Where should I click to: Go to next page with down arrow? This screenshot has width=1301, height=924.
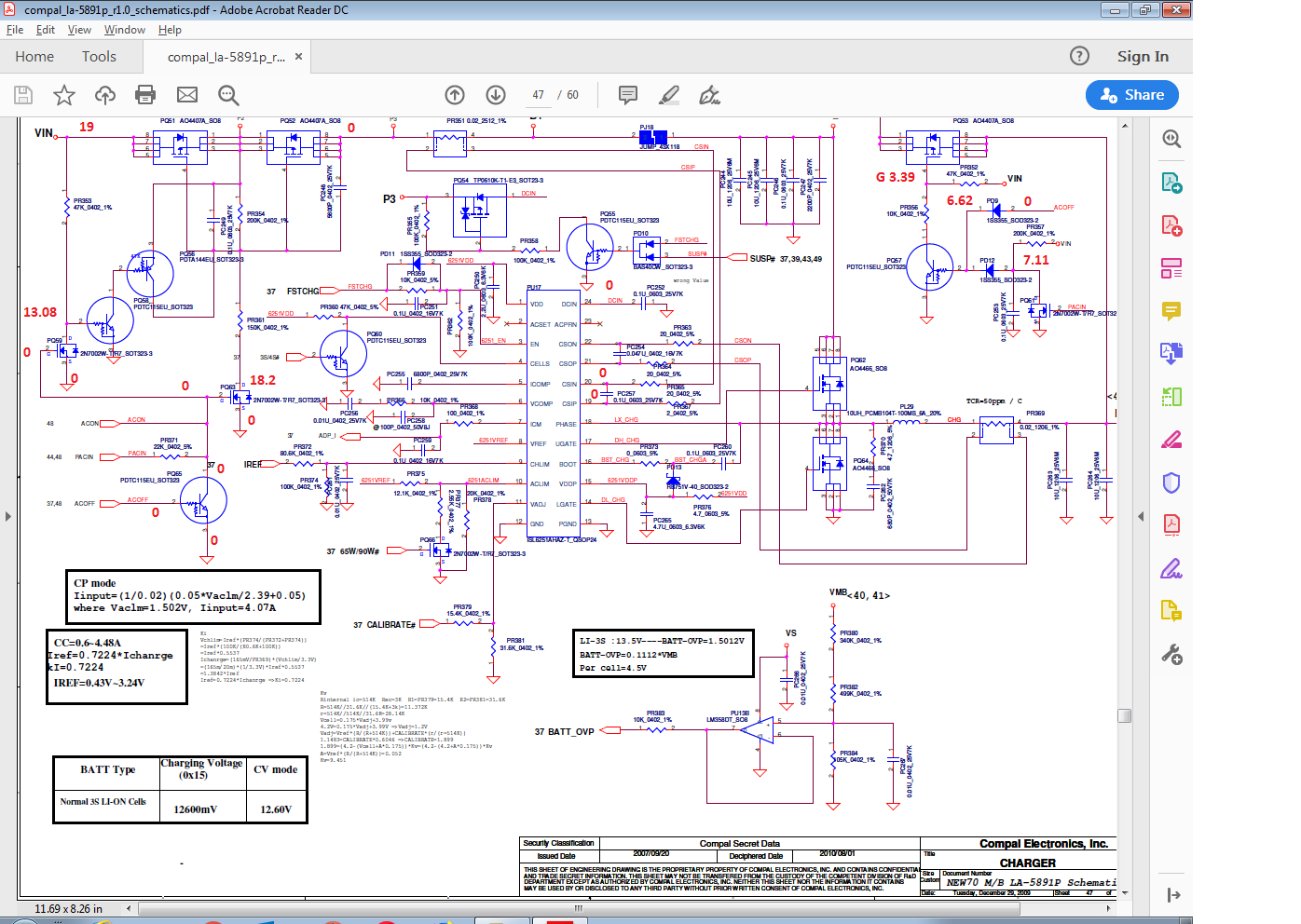coord(496,95)
